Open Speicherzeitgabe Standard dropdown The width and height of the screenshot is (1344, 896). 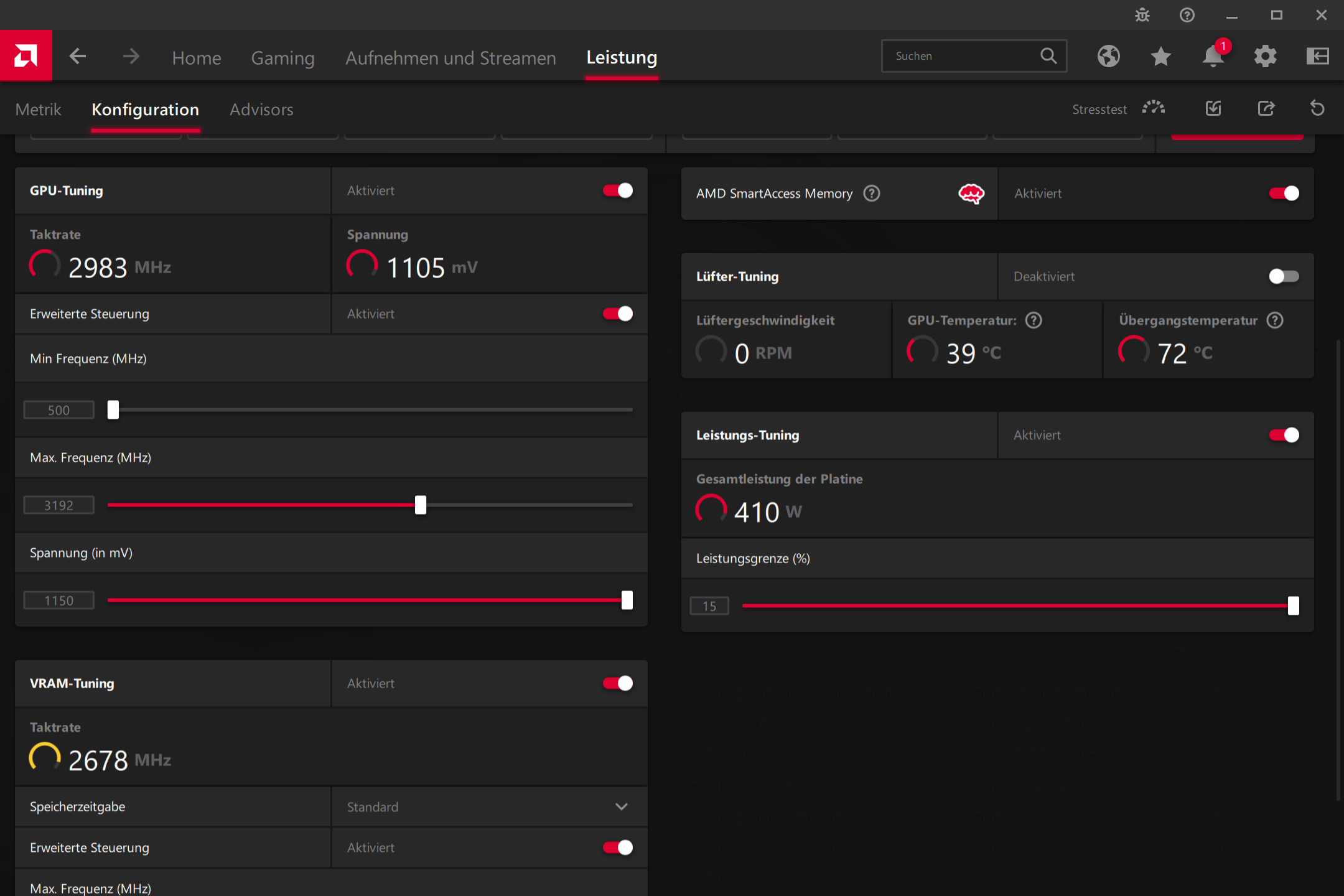pos(490,806)
